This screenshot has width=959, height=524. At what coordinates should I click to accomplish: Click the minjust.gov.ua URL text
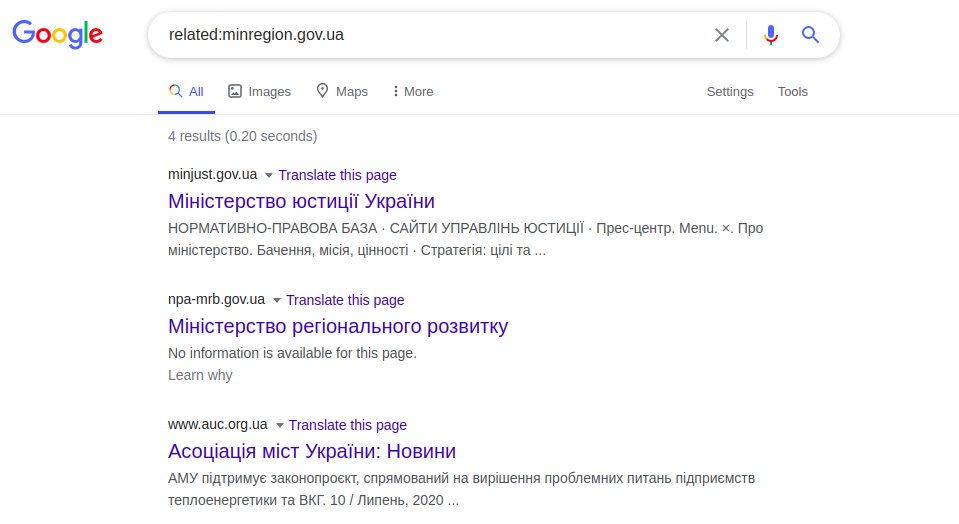[213, 175]
